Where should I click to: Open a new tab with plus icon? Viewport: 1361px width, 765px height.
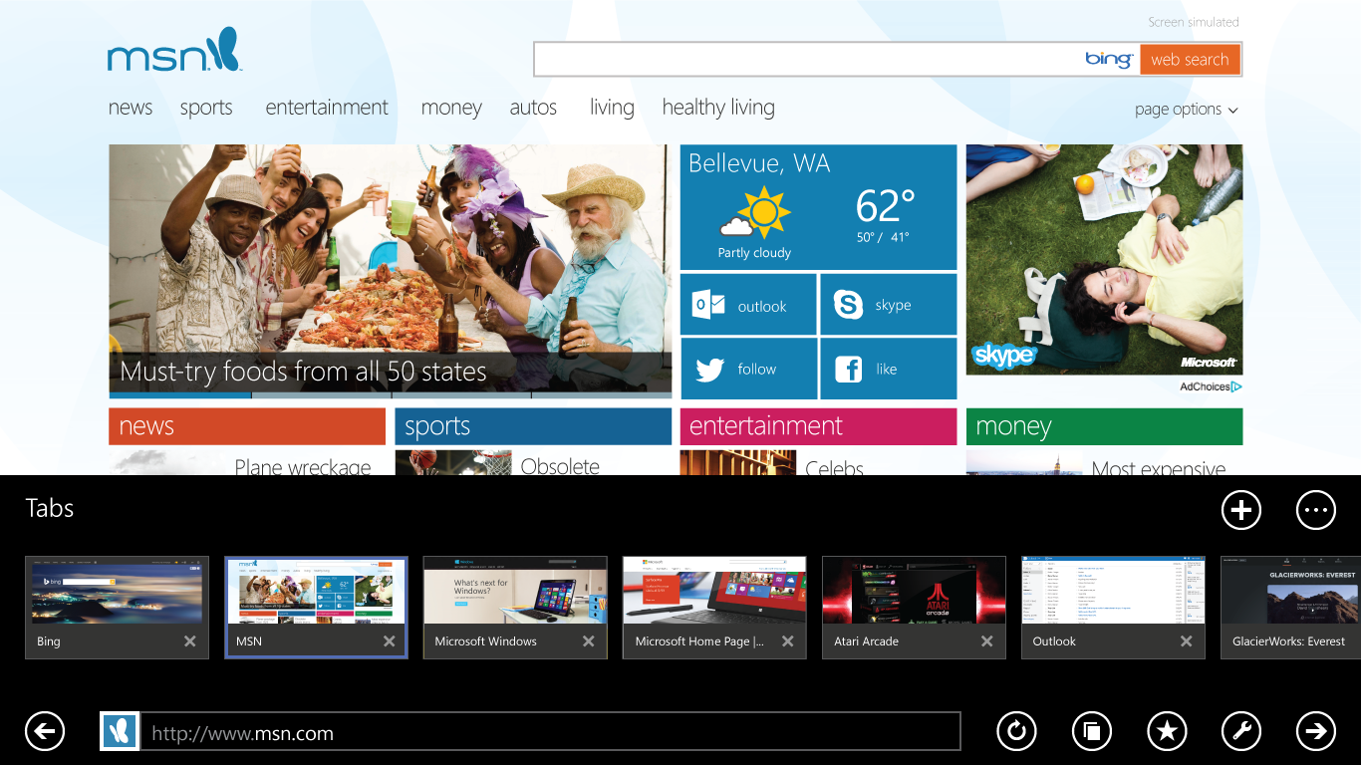[1241, 510]
